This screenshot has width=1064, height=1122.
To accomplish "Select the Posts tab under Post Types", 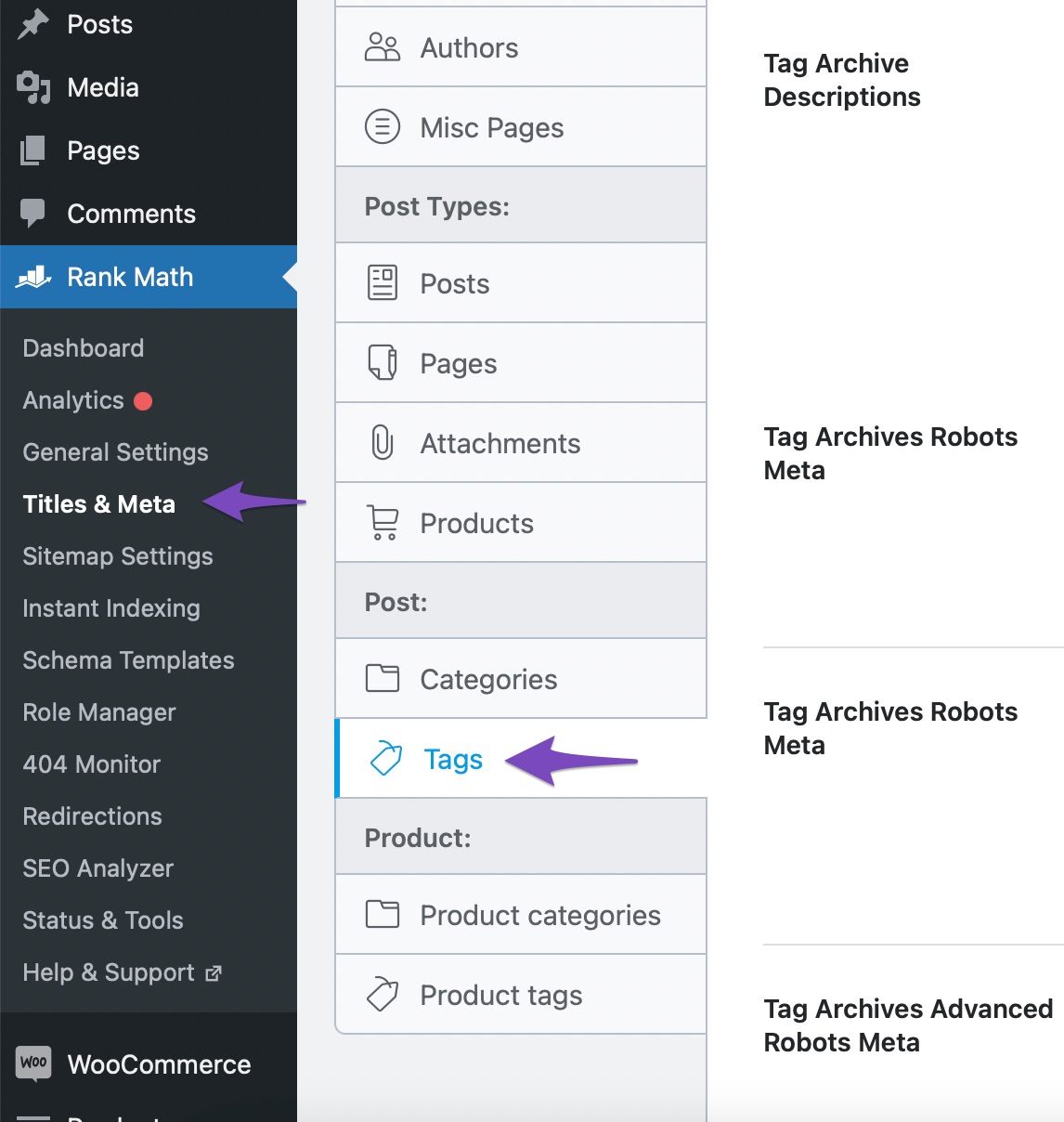I will (x=521, y=283).
